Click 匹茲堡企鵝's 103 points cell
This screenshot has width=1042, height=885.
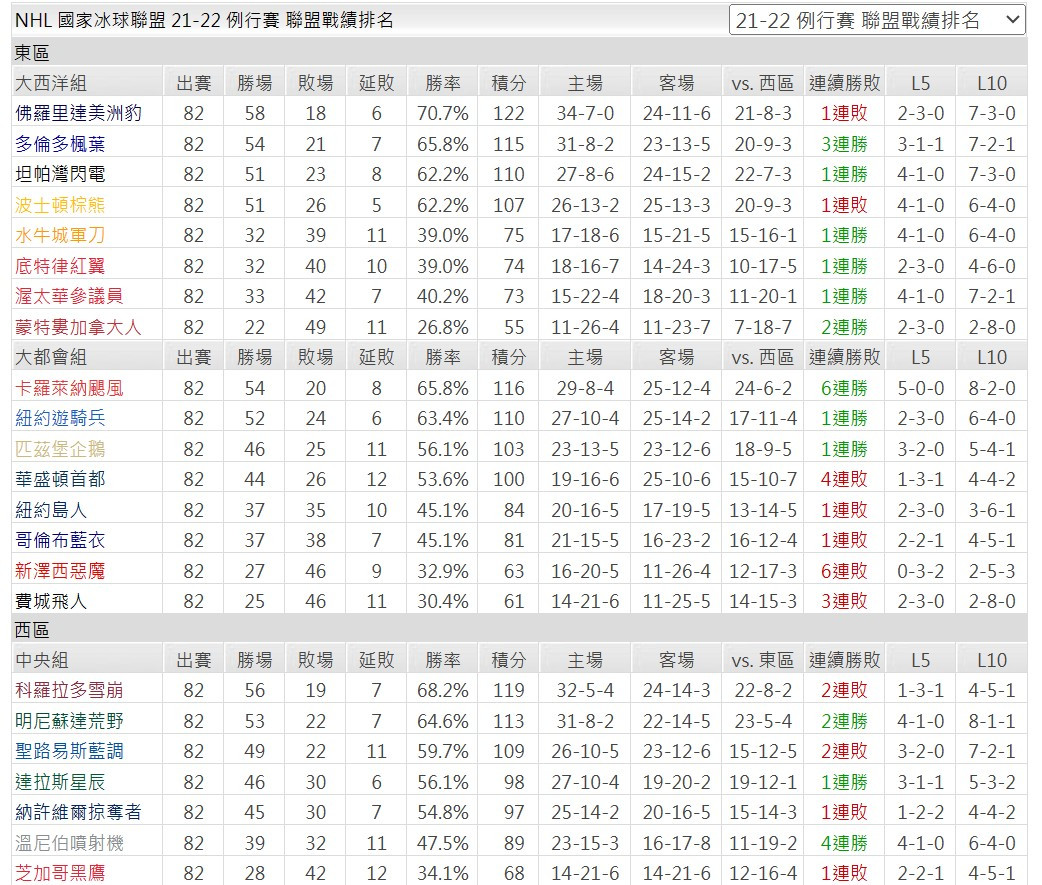pyautogui.click(x=508, y=448)
